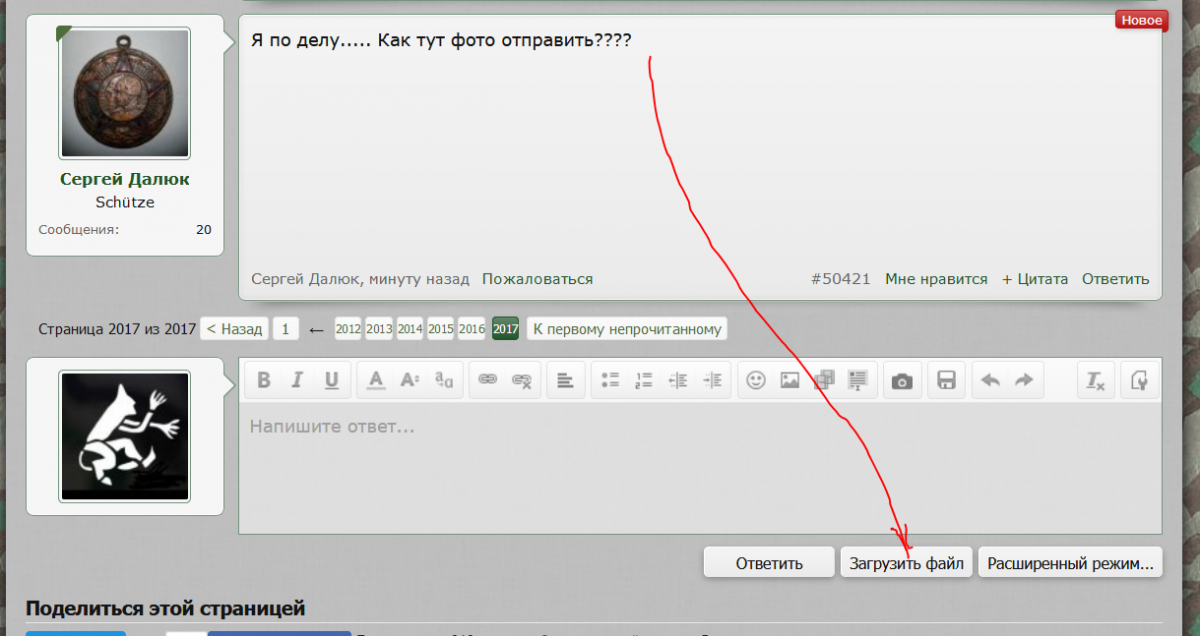The image size is (1200, 636).
Task: Open 'Расширенный режим...' editor
Action: pos(1070,563)
